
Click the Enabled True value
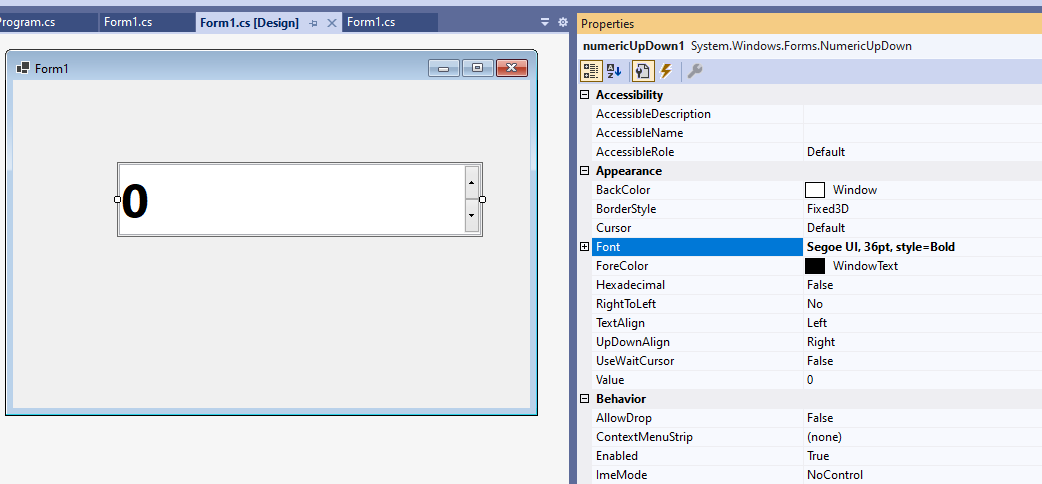coord(818,456)
